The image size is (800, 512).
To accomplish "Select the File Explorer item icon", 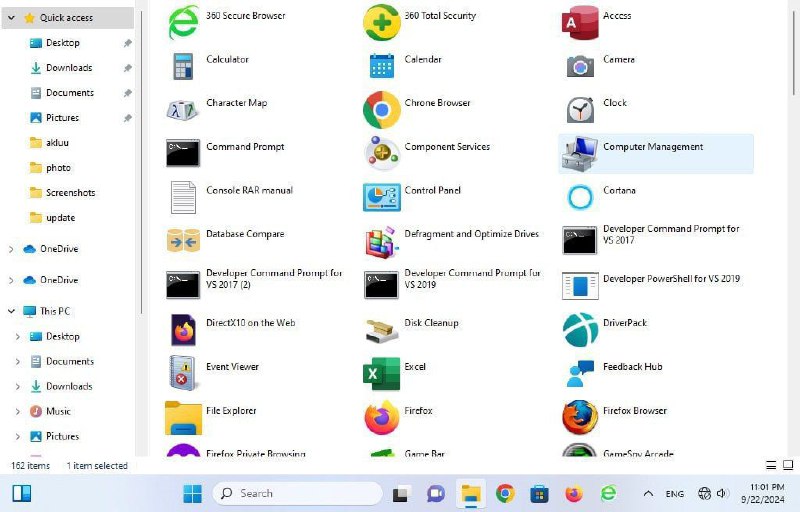I will click(x=183, y=418).
